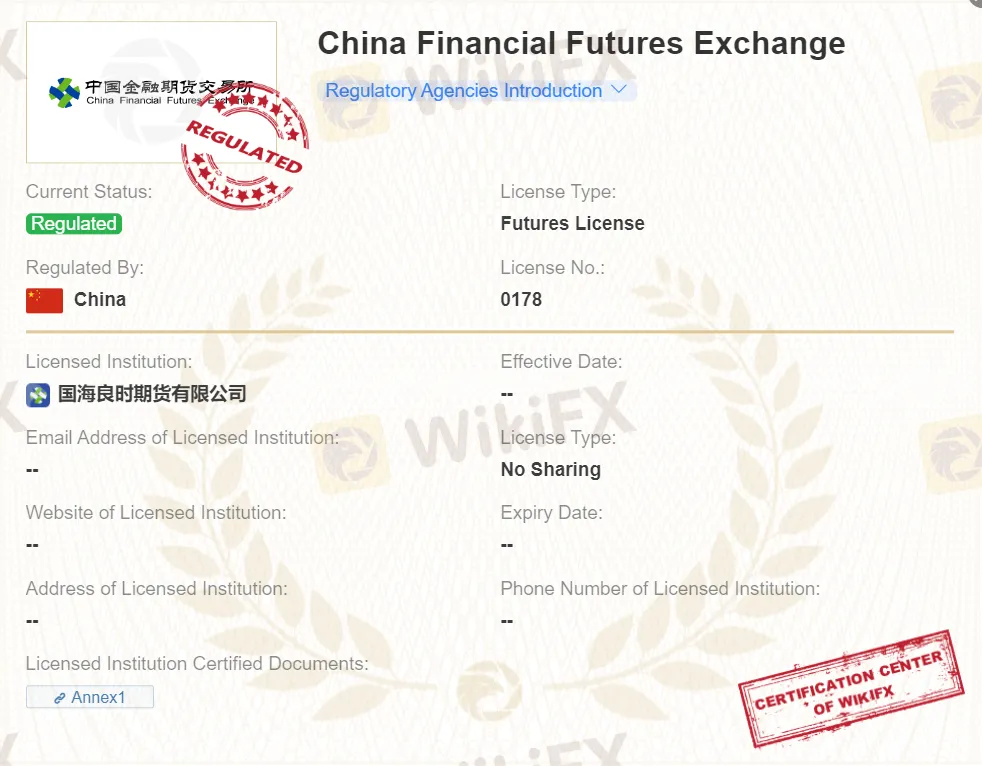
Task: Click the No Sharing license value
Action: (550, 470)
